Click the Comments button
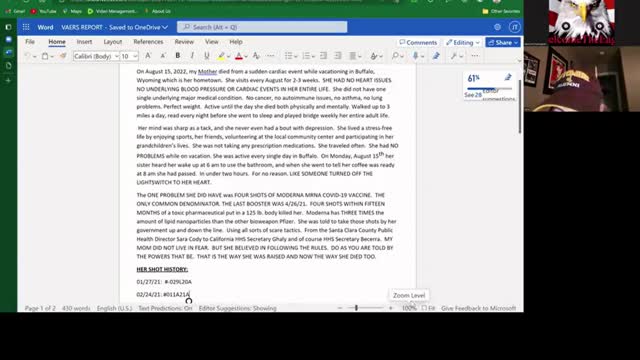 [x=418, y=42]
